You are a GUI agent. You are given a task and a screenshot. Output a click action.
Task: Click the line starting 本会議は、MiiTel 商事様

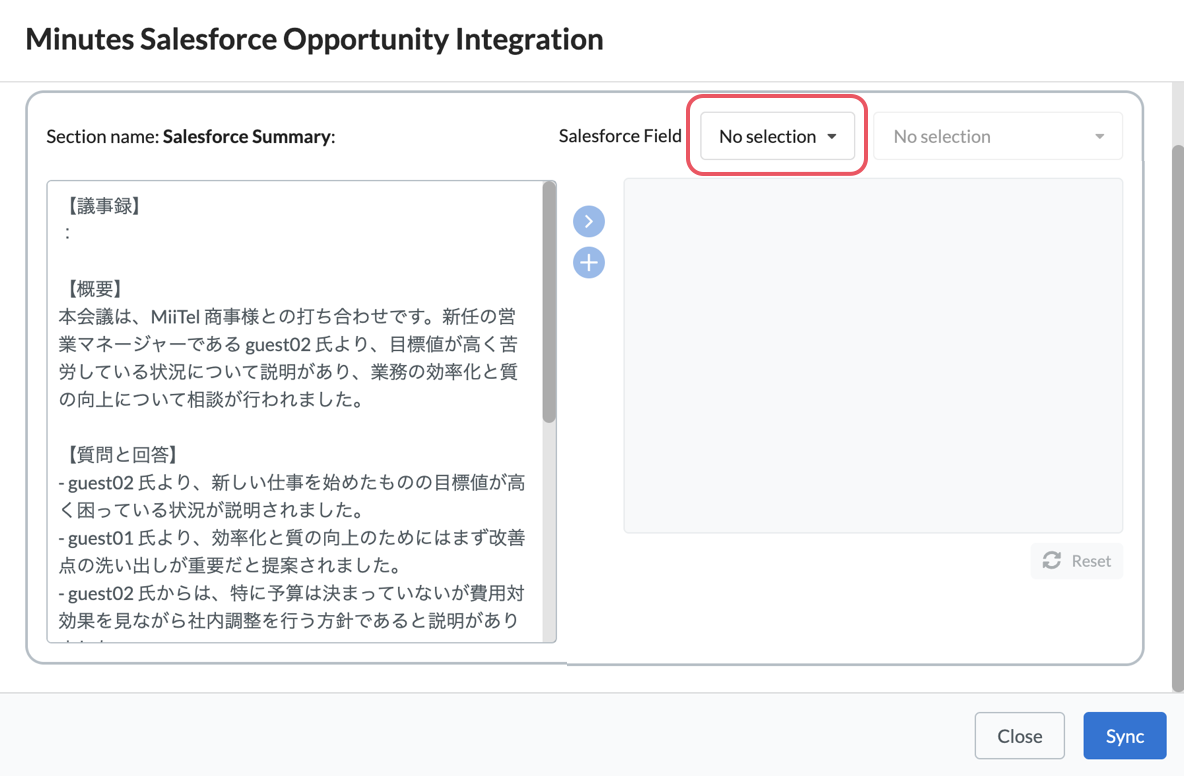[x=288, y=316]
